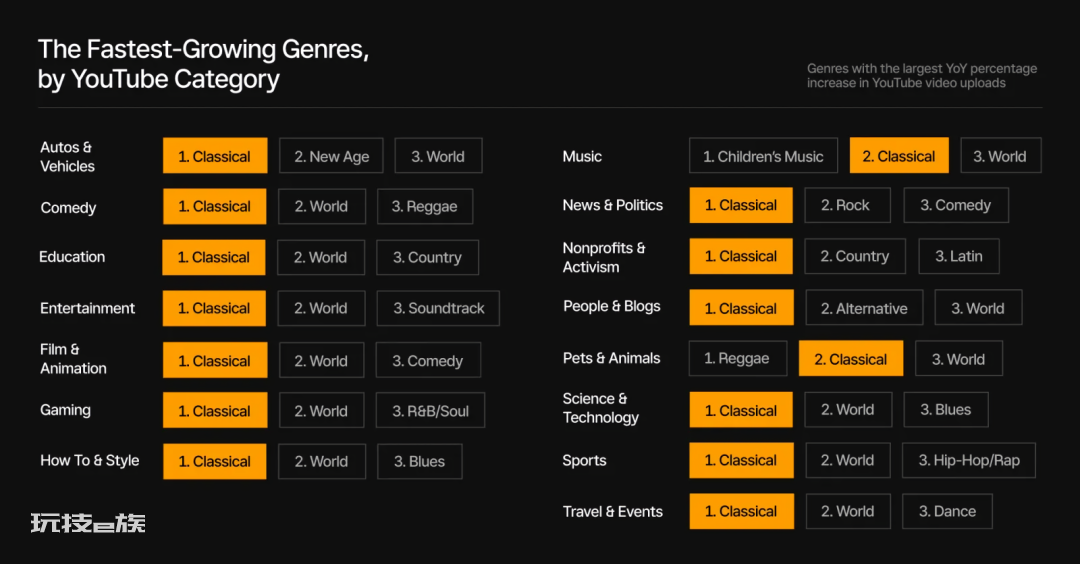The height and width of the screenshot is (564, 1080).
Task: Click the watermark logo in bottom-left corner
Action: 88,523
